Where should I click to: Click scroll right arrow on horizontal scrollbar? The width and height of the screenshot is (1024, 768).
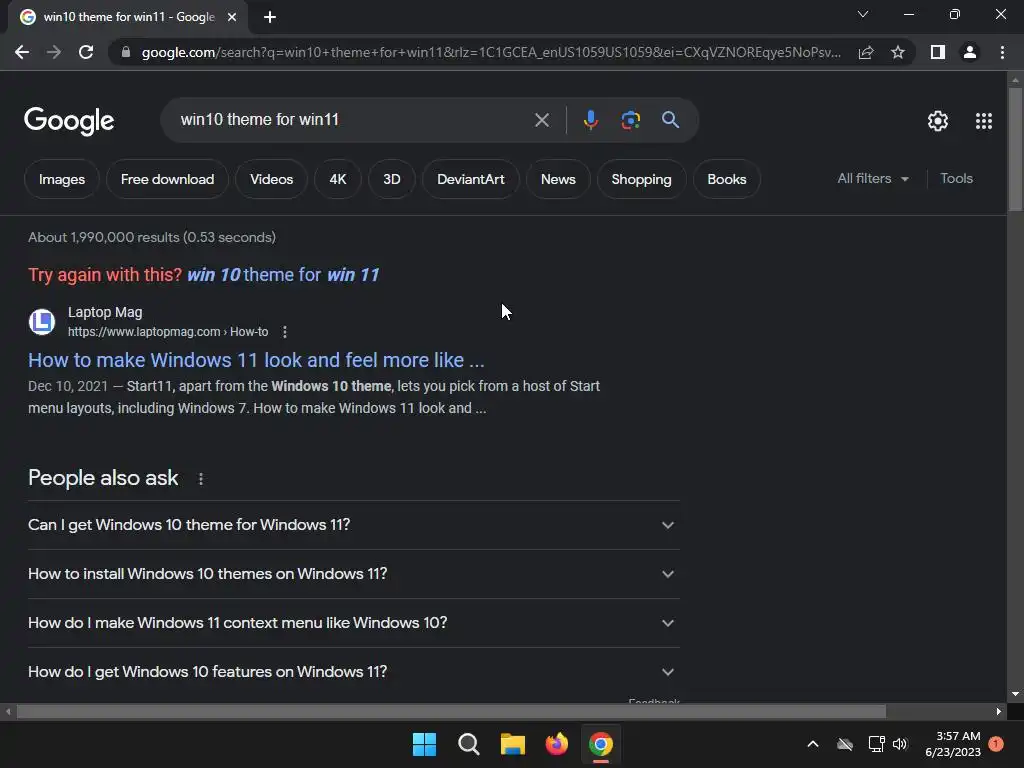point(999,711)
